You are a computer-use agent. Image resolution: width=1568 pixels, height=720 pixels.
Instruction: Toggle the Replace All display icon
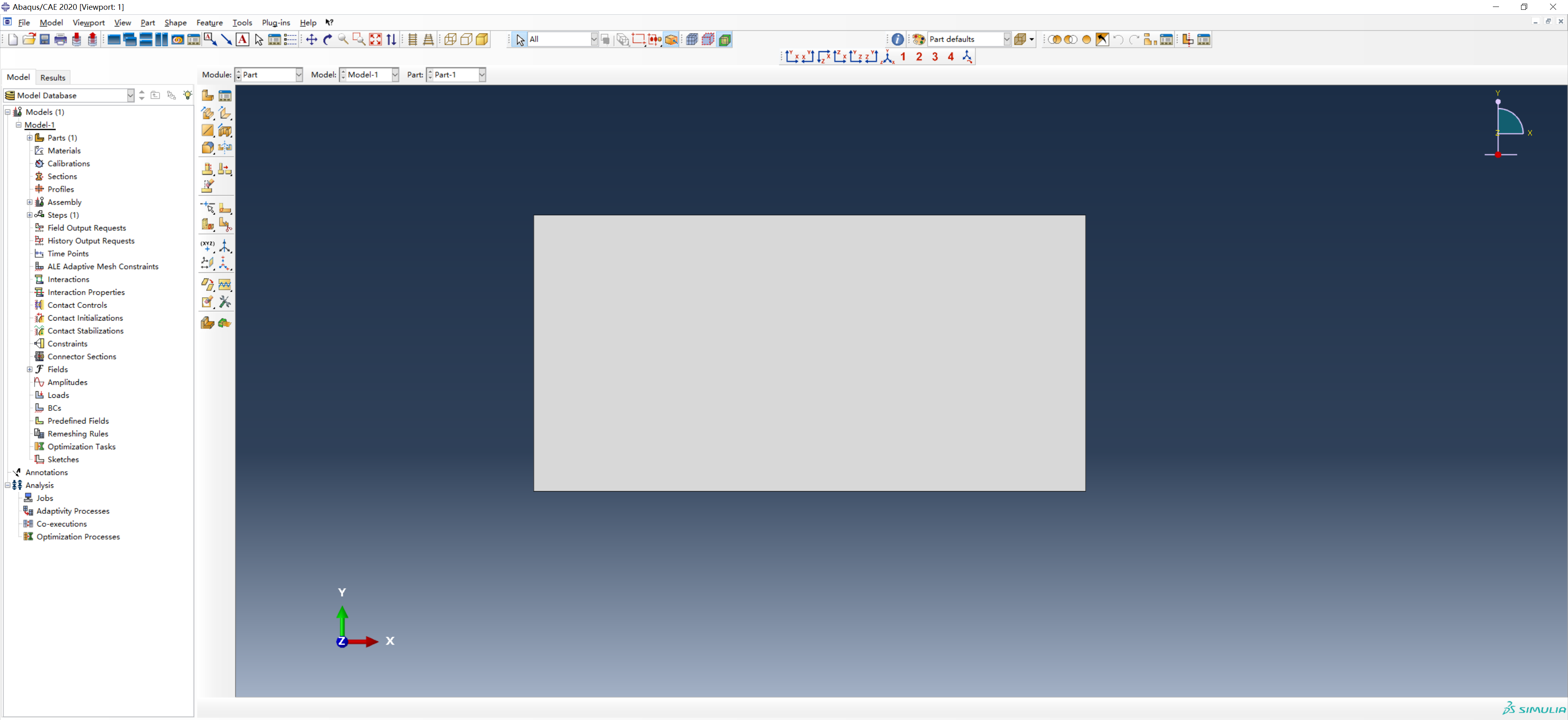click(1087, 40)
